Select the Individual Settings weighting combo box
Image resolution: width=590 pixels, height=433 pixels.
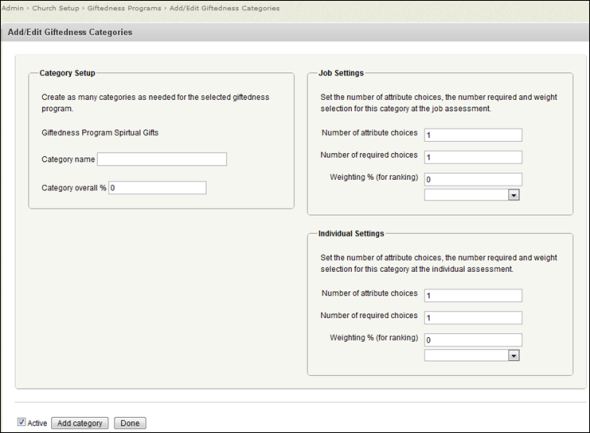click(x=472, y=356)
